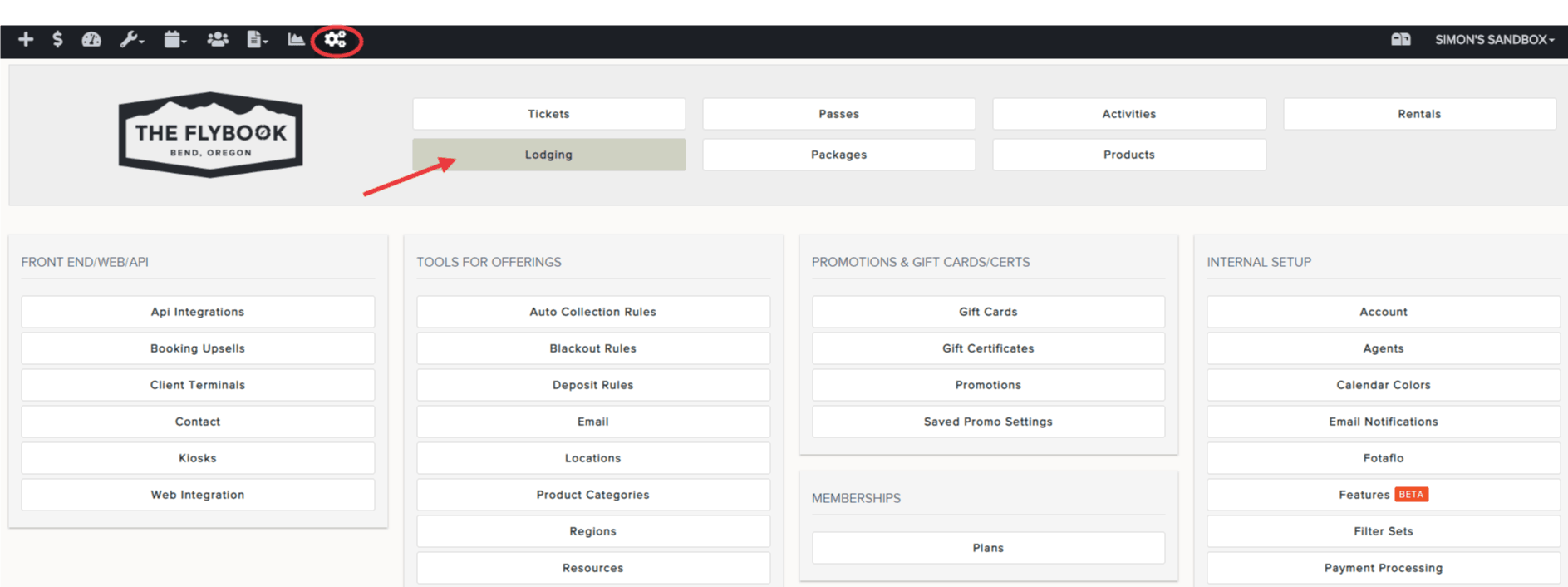Screen dimensions: 1568x587
Task: Open Filter Sets
Action: point(1384,531)
